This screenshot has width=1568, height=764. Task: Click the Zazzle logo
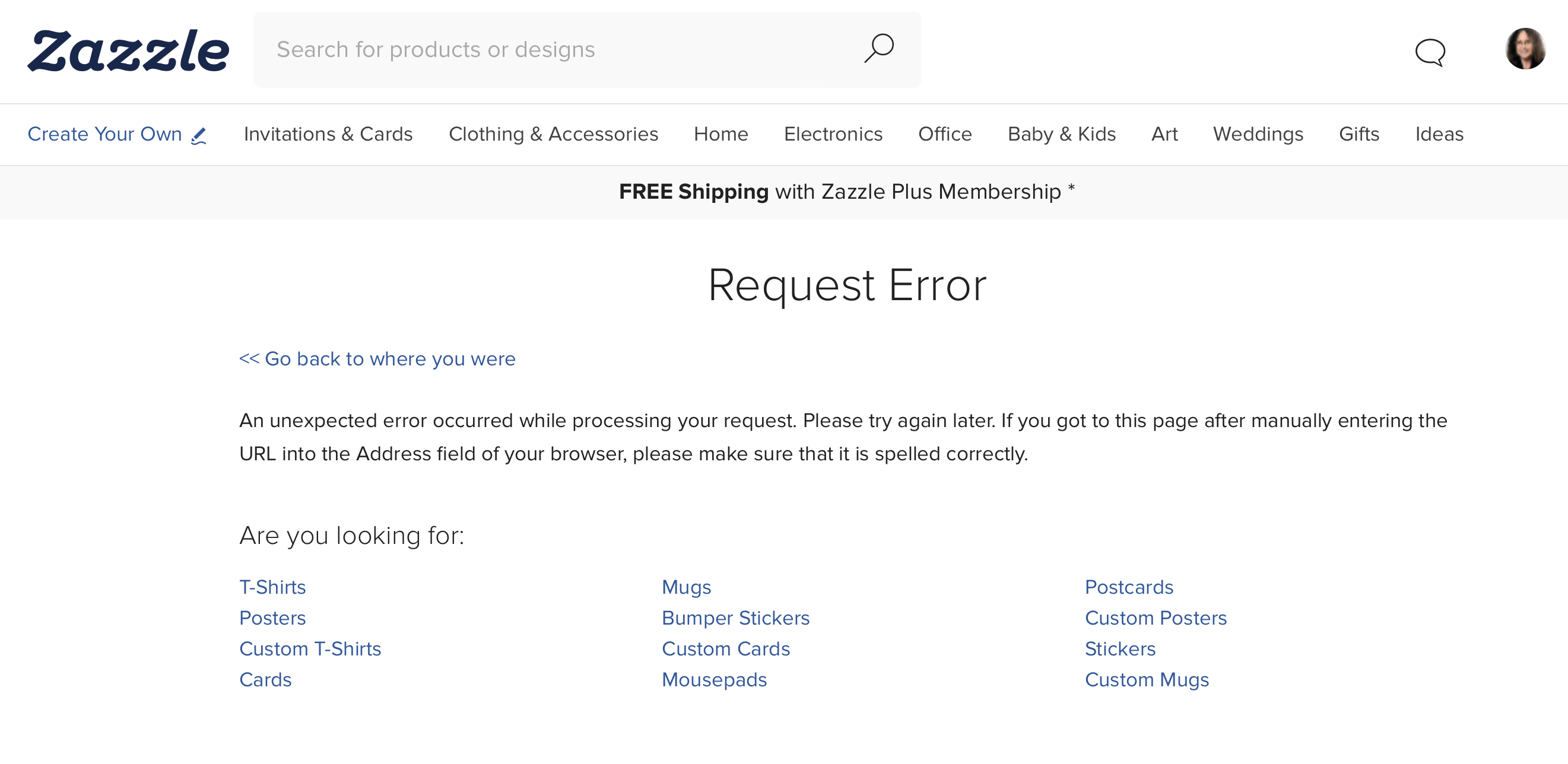click(x=128, y=50)
